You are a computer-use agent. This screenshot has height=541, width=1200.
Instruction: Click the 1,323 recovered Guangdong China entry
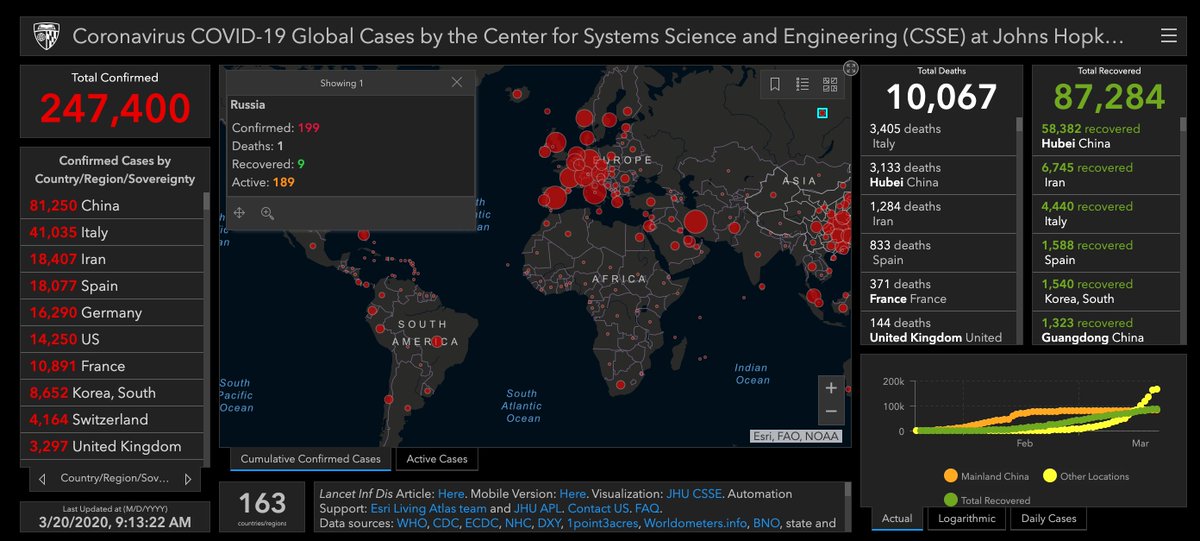1106,330
